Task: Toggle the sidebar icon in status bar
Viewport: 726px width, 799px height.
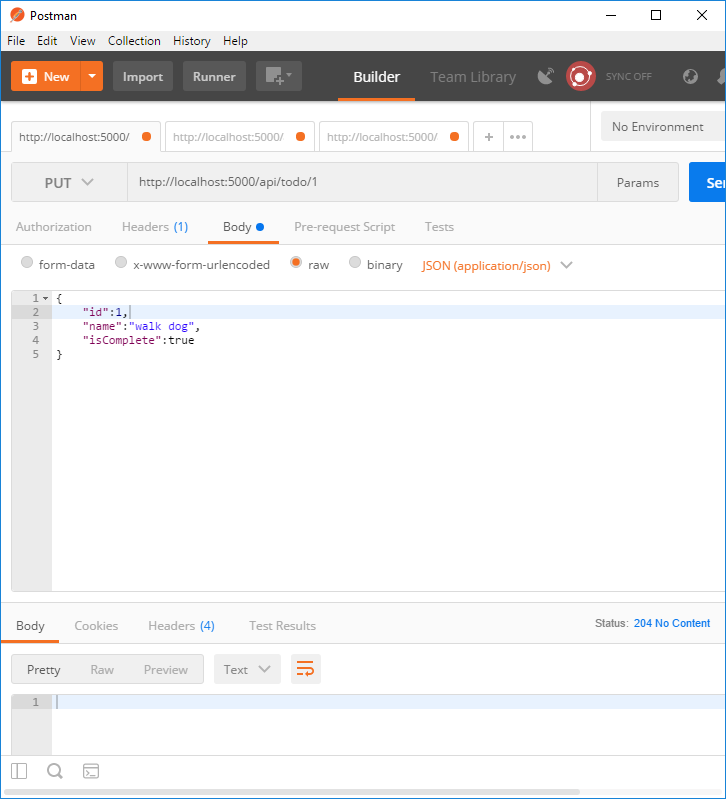Action: coord(19,771)
